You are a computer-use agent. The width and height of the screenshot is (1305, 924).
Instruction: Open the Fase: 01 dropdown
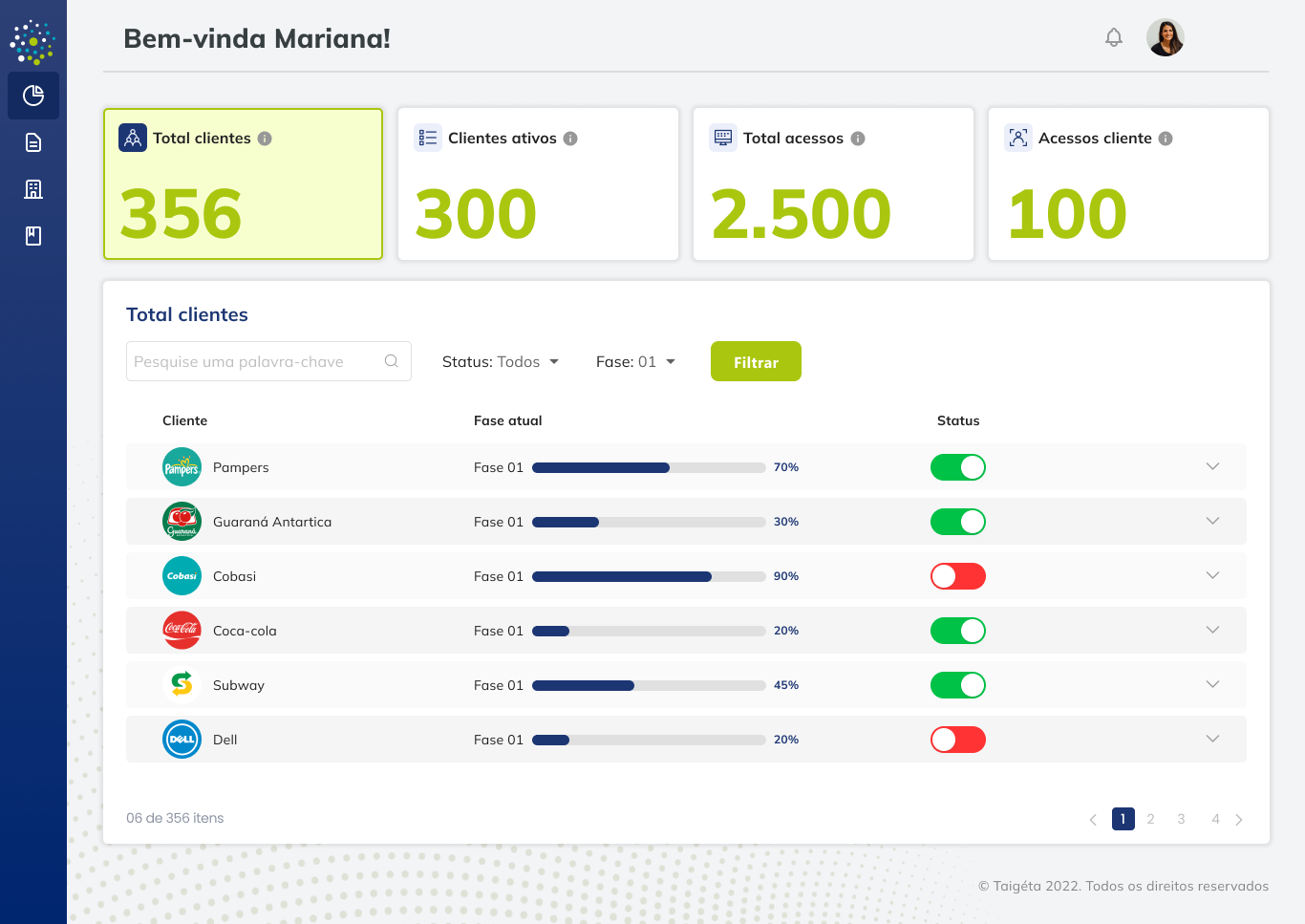point(635,362)
